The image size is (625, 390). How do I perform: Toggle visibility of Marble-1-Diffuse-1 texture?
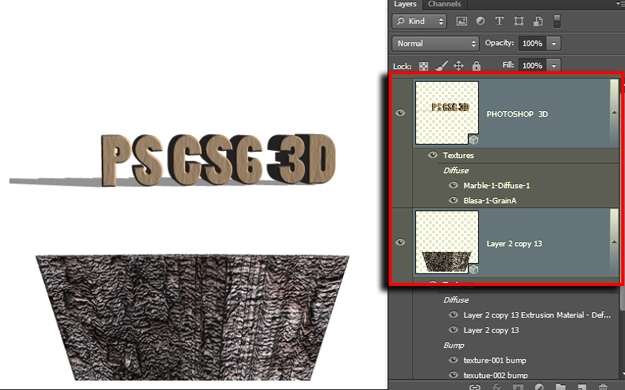point(453,185)
